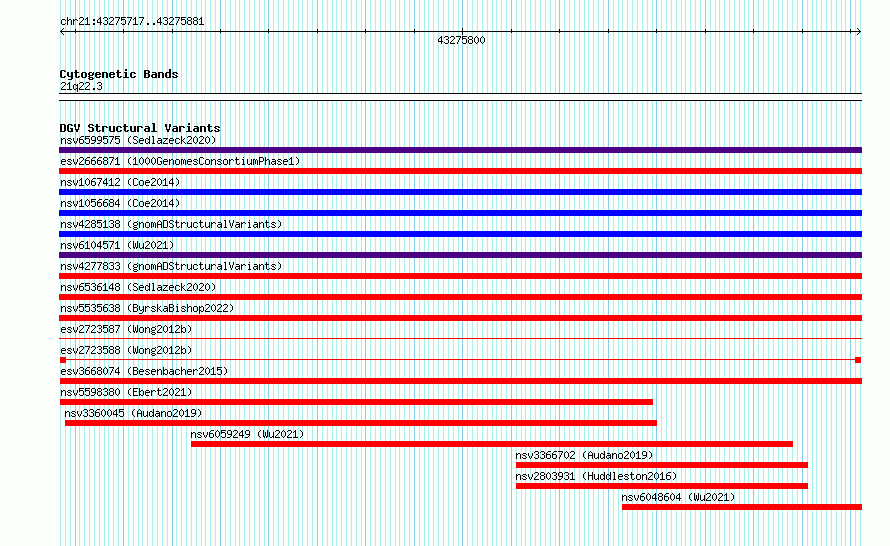Viewport: 890px width, 546px height.
Task: Click nsv6059249 (Wu2021) label
Action: coord(247,434)
